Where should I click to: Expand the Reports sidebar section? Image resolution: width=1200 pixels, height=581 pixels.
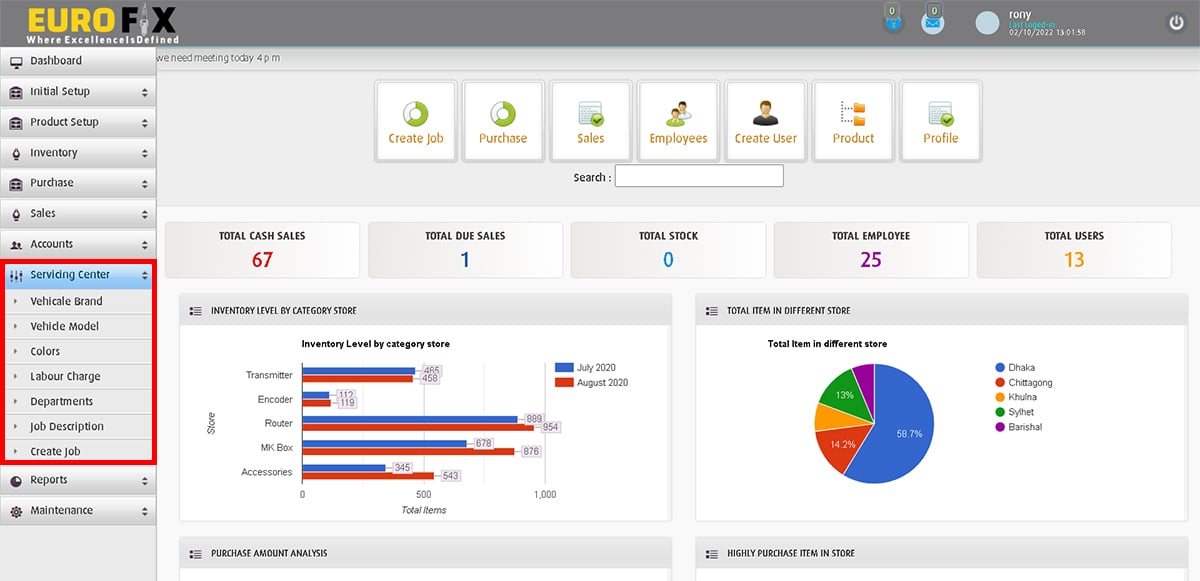pyautogui.click(x=78, y=480)
